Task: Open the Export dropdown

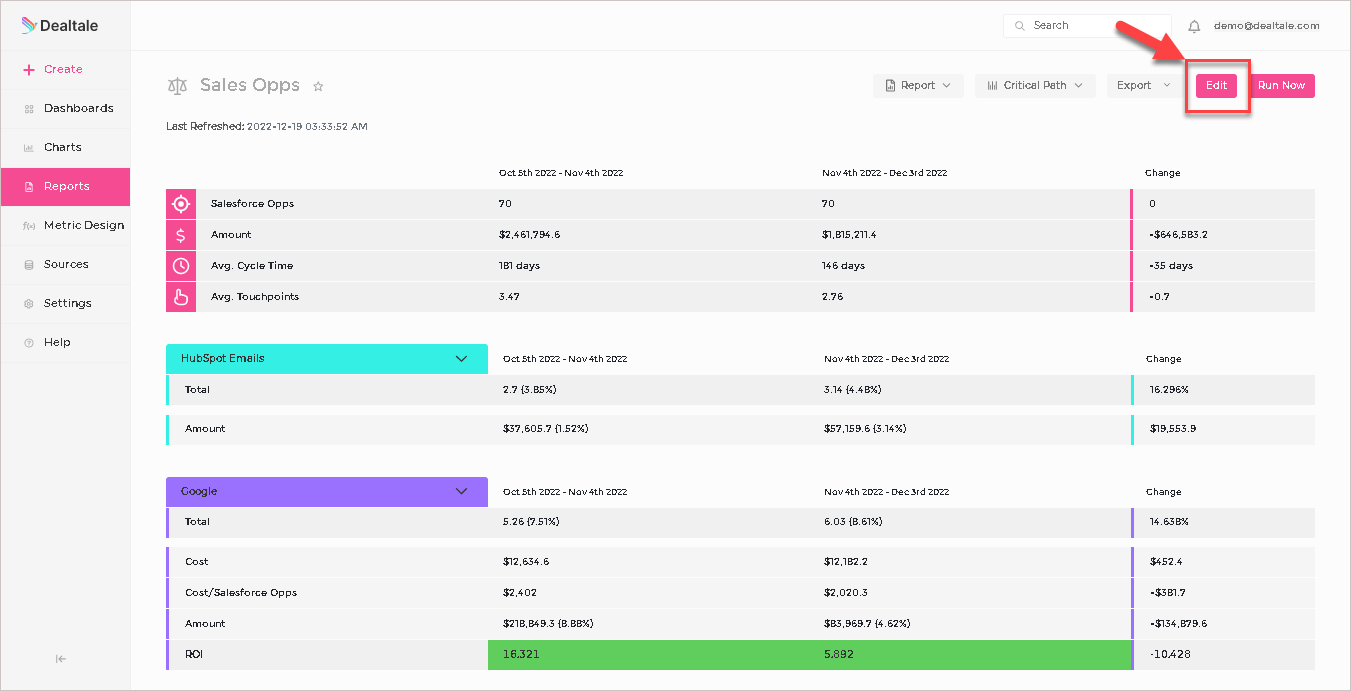Action: click(1143, 86)
